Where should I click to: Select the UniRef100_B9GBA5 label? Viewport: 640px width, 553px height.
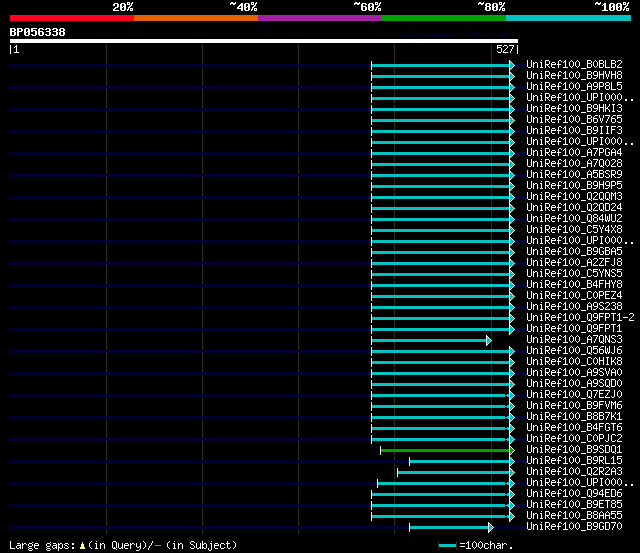(574, 252)
